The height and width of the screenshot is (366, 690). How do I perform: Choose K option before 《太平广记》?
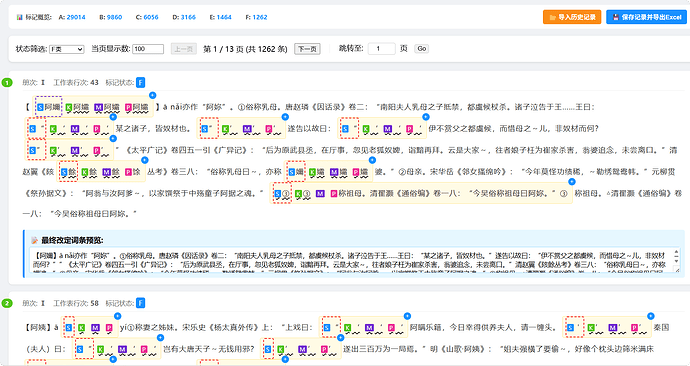pyautogui.click(x=57, y=150)
